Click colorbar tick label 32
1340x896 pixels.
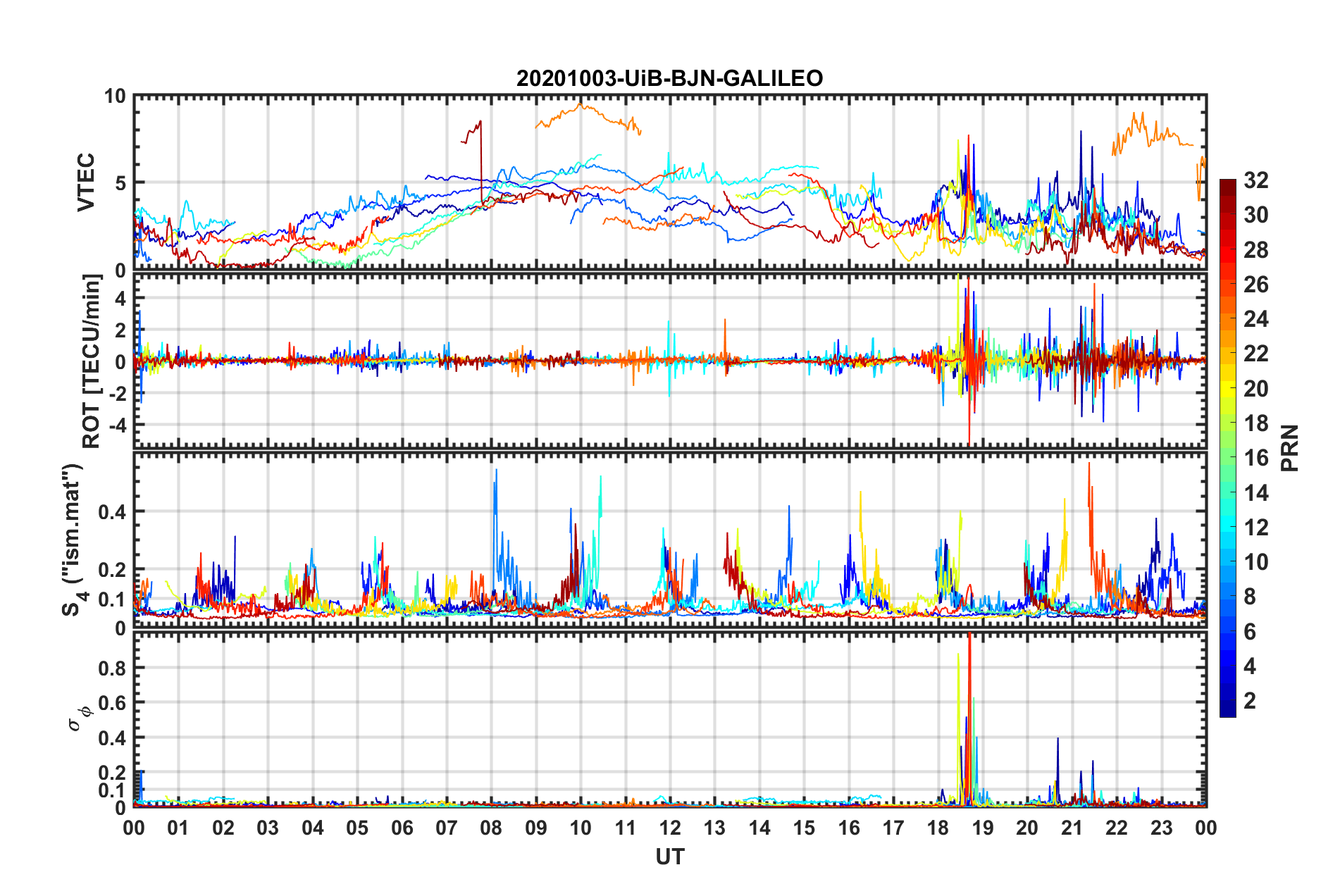pyautogui.click(x=1255, y=180)
